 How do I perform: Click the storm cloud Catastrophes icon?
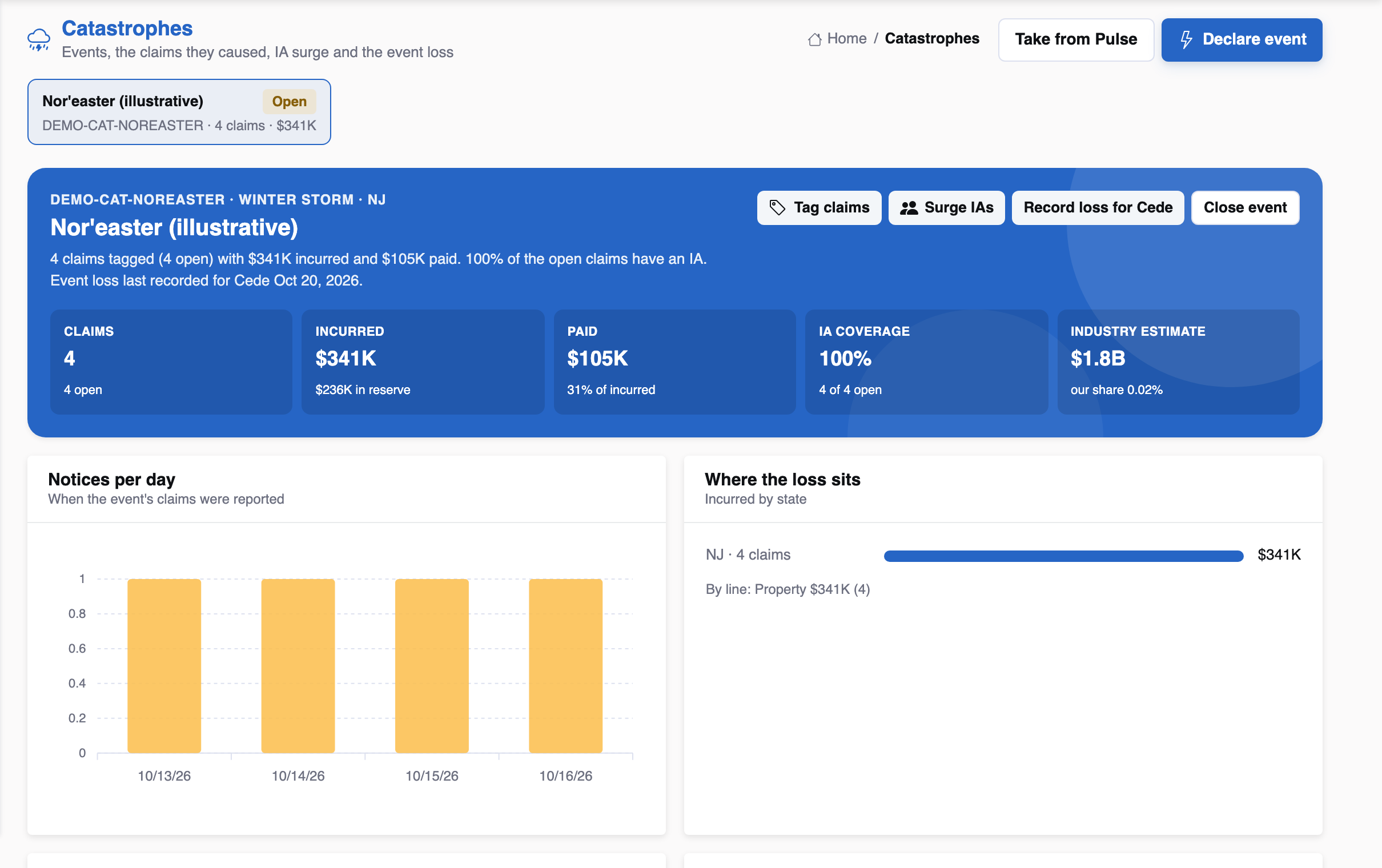click(38, 39)
